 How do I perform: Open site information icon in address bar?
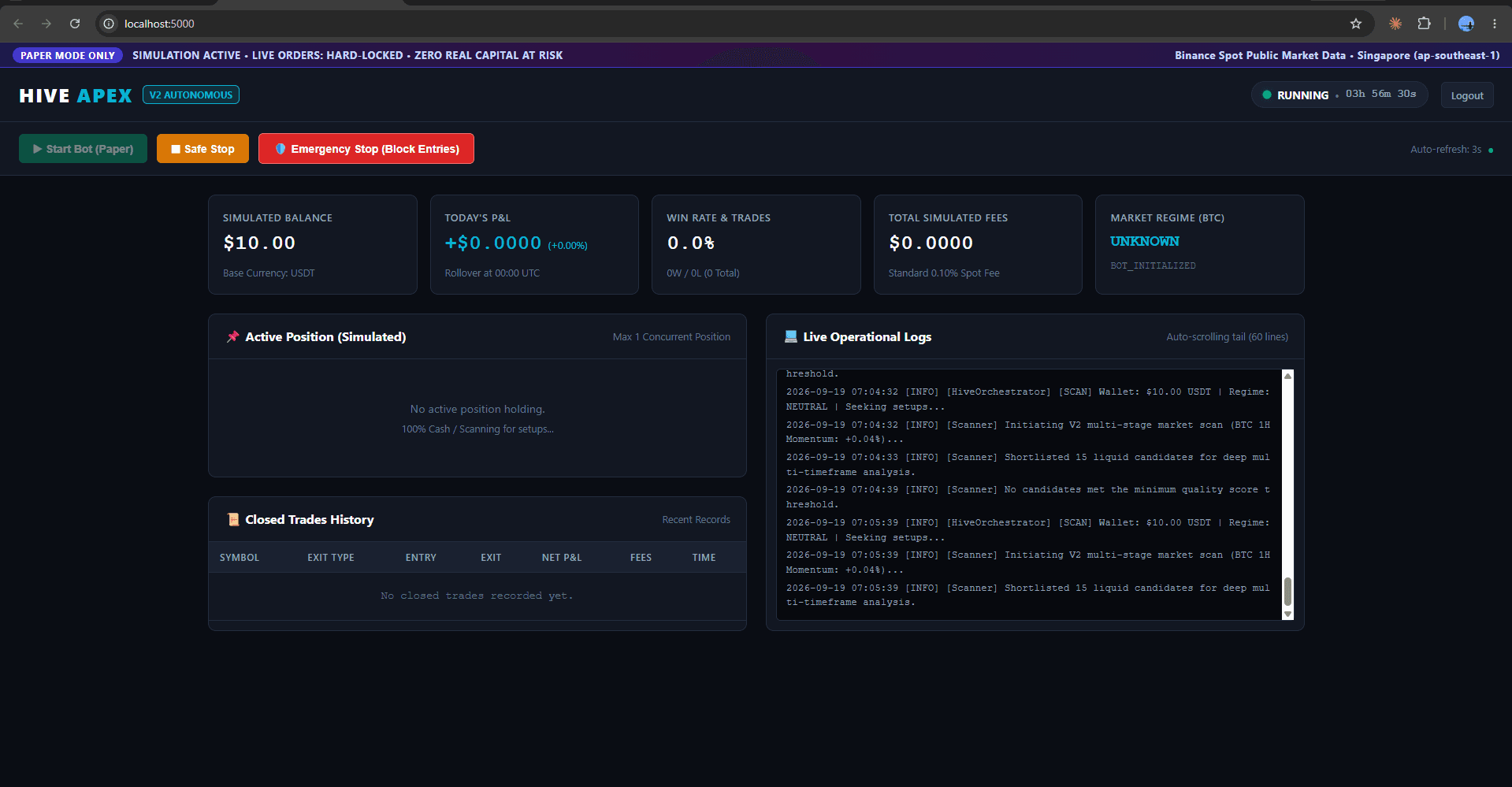(109, 24)
